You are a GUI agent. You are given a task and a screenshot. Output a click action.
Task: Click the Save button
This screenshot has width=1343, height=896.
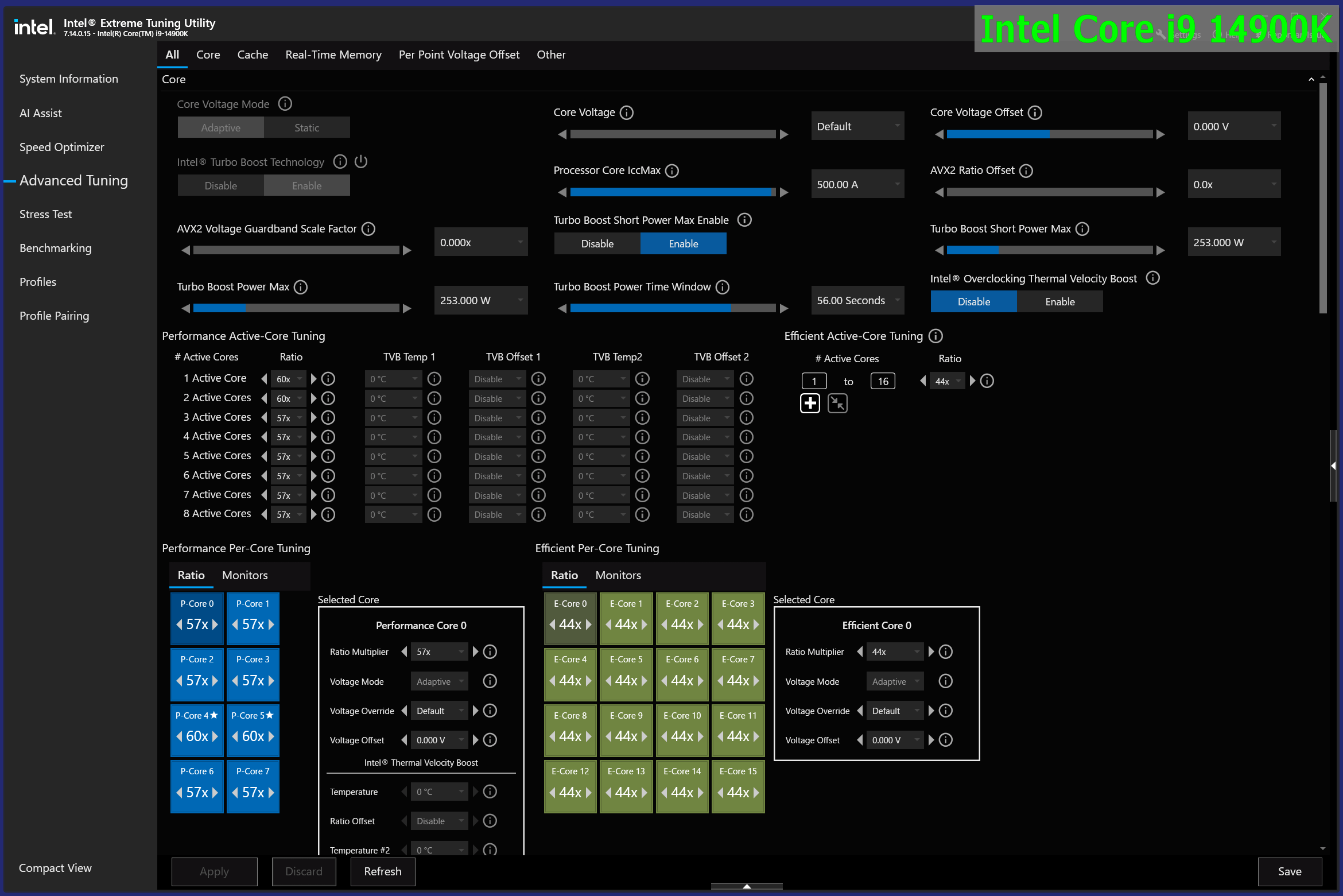pyautogui.click(x=1290, y=871)
